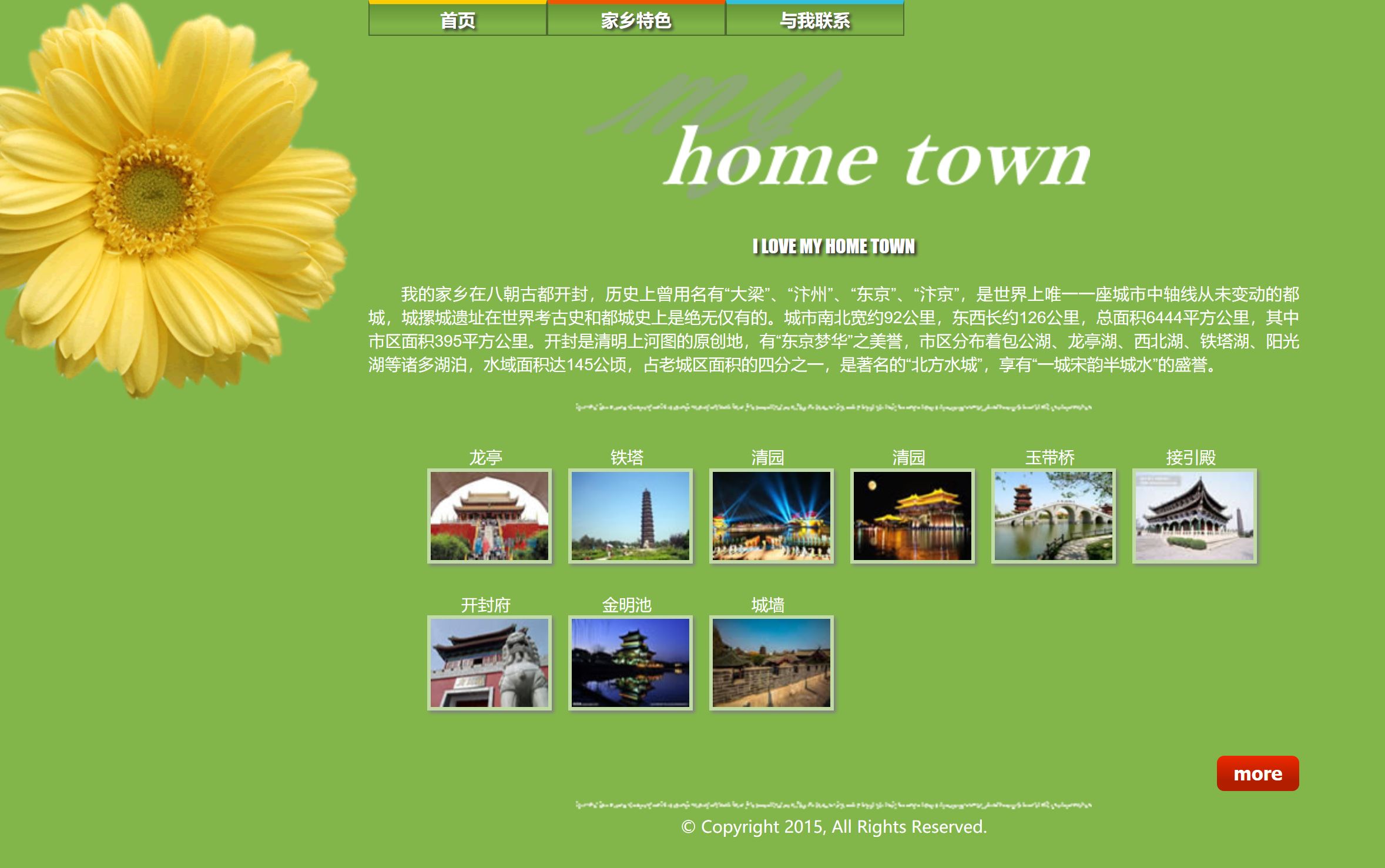This screenshot has width=1385, height=868.
Task: Open the 龙亭 photo thumbnail
Action: (489, 516)
